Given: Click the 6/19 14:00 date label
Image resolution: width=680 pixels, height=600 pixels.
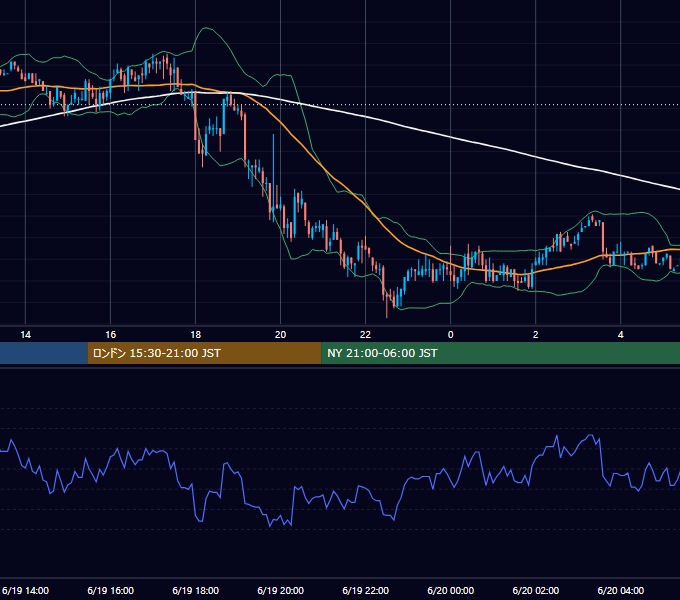Looking at the screenshot, I should (x=26, y=590).
